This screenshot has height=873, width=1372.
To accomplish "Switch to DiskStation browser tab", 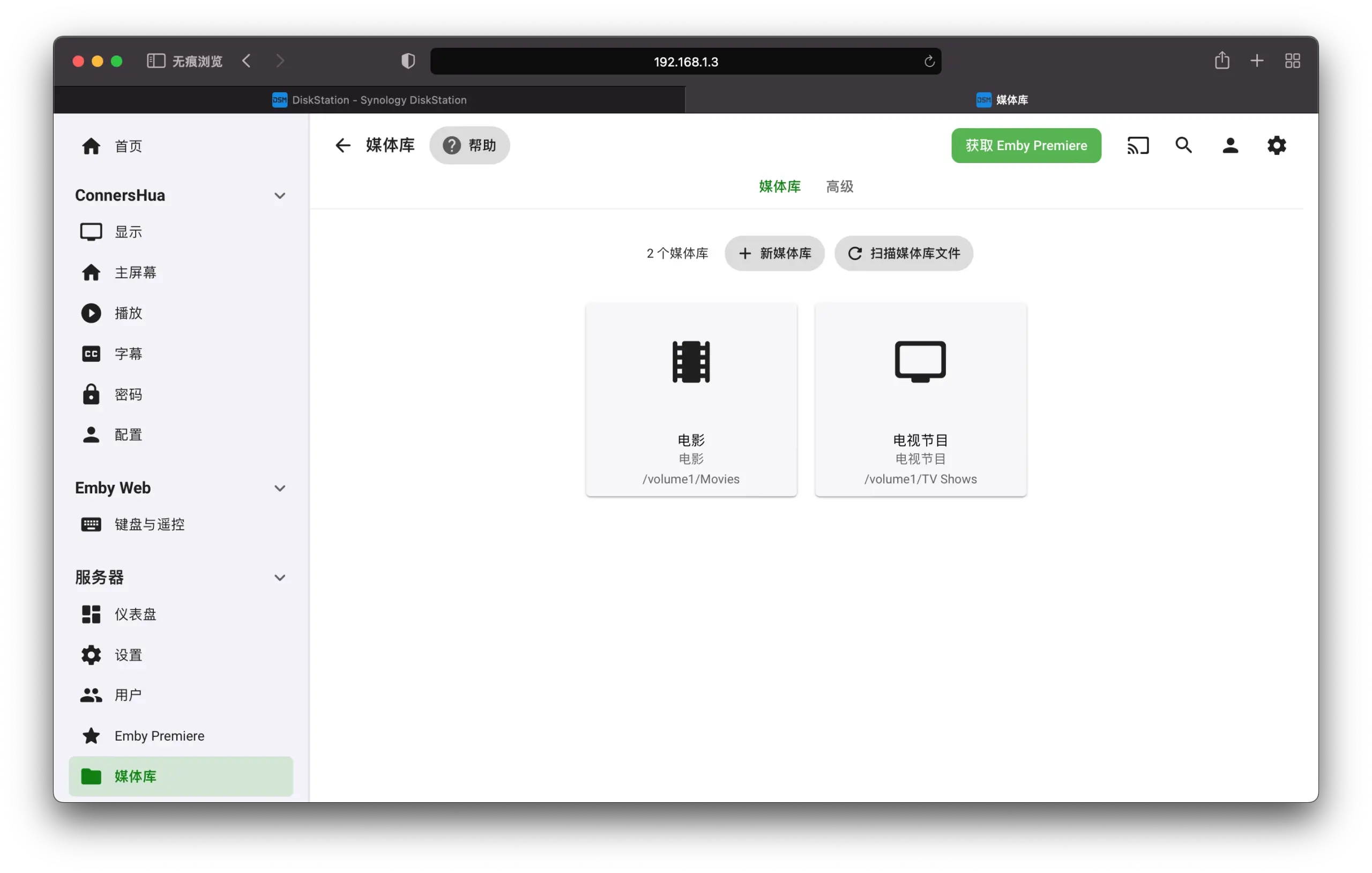I will [x=369, y=100].
